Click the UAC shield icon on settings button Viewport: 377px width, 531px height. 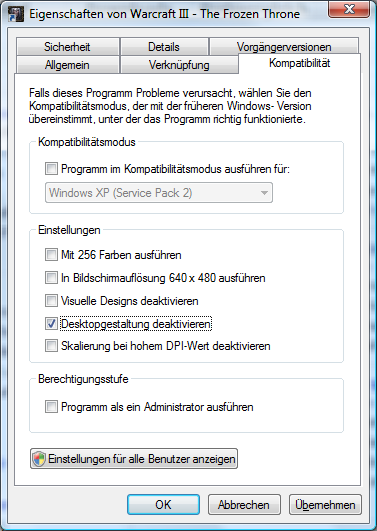(39, 459)
